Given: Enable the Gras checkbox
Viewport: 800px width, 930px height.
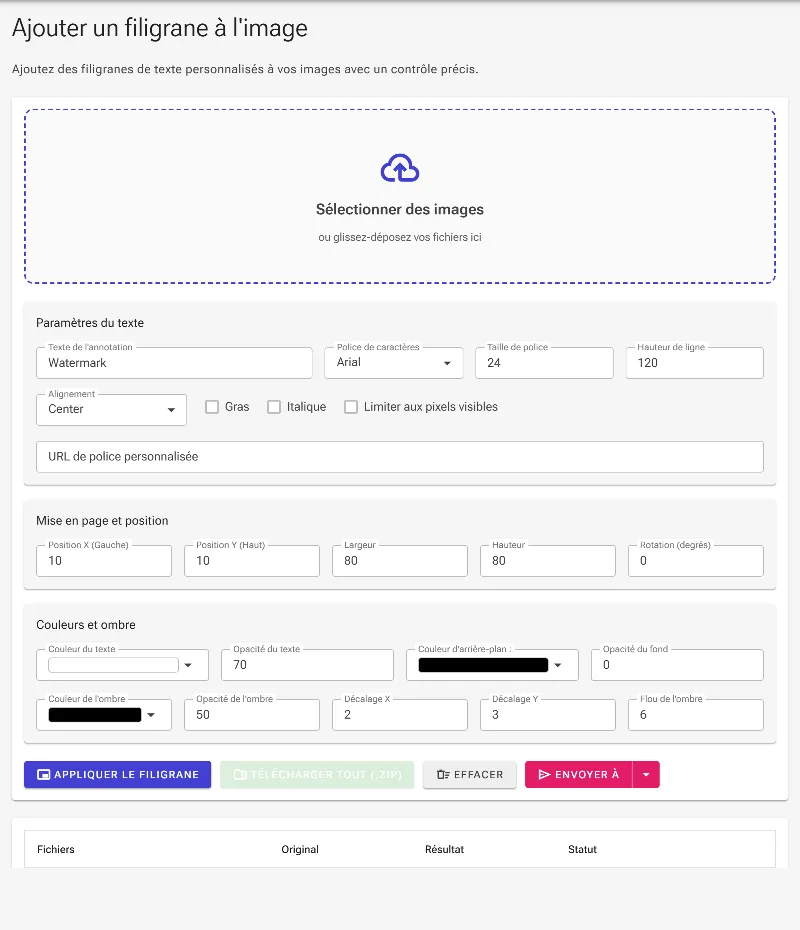Looking at the screenshot, I should pos(212,407).
